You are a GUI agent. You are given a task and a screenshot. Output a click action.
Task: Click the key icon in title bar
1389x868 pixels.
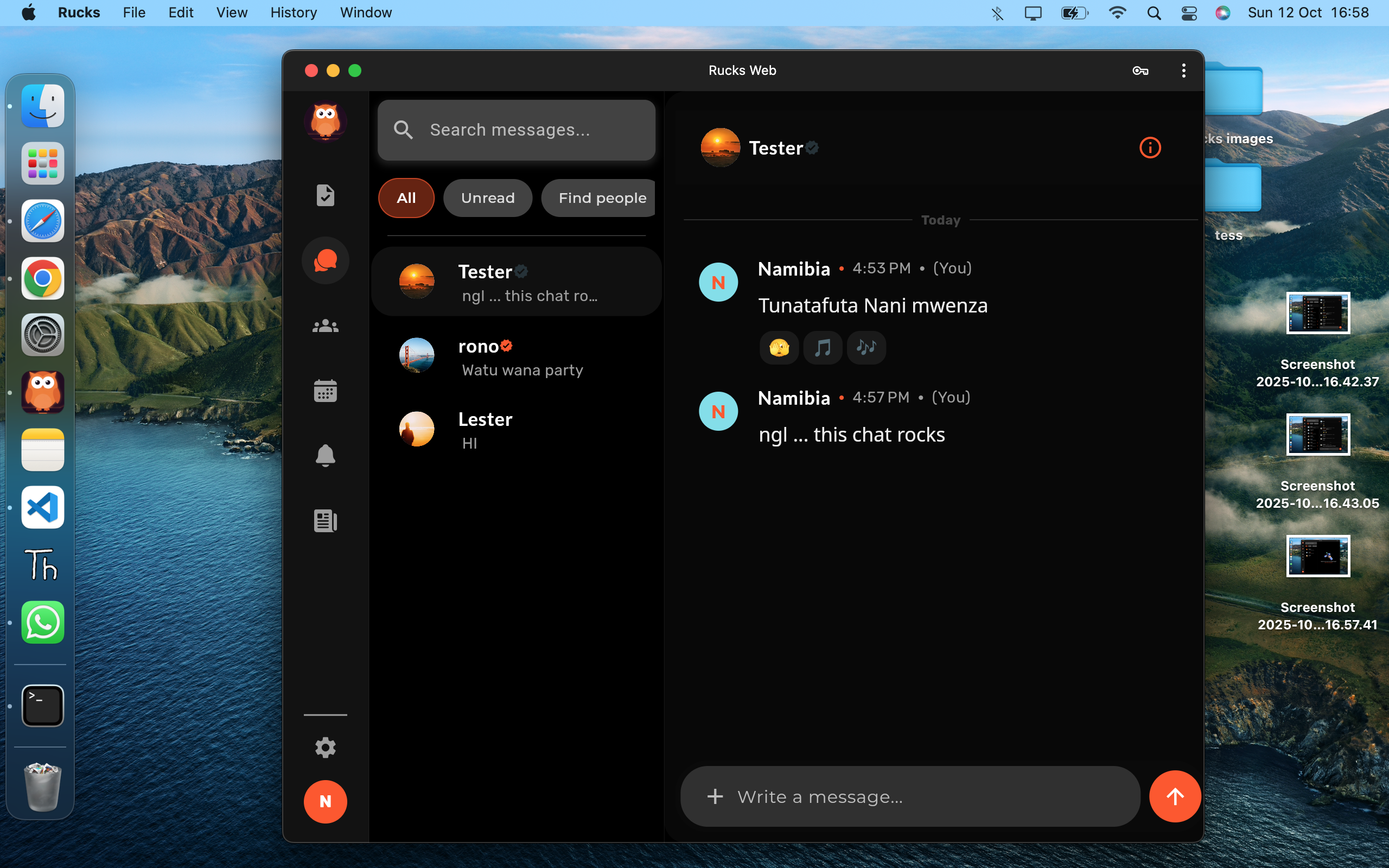pyautogui.click(x=1140, y=71)
